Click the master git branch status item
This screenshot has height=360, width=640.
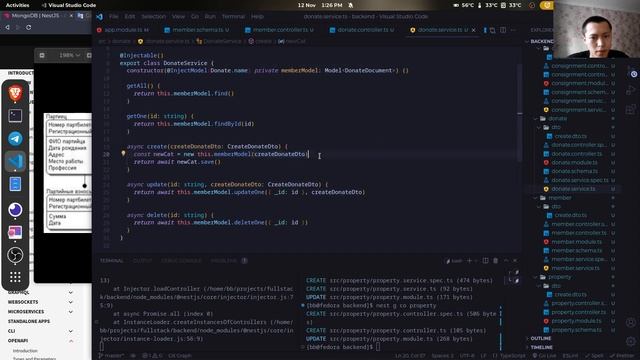pos(111,356)
